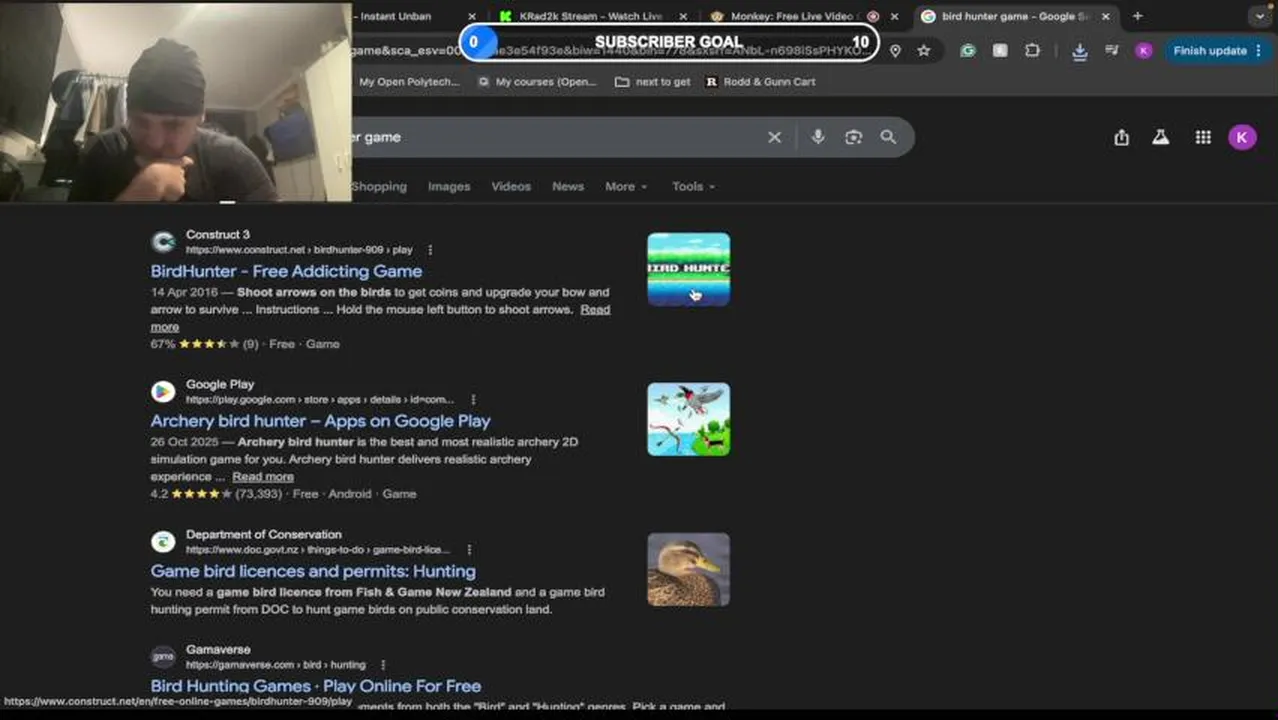Switch to the Images results tab

(449, 186)
